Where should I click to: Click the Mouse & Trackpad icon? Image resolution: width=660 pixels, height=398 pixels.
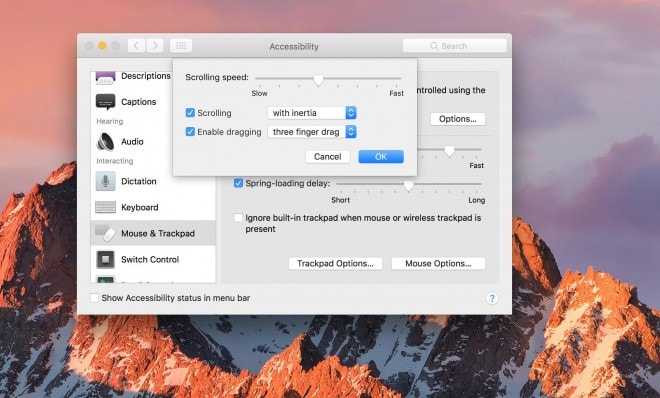pyautogui.click(x=105, y=233)
